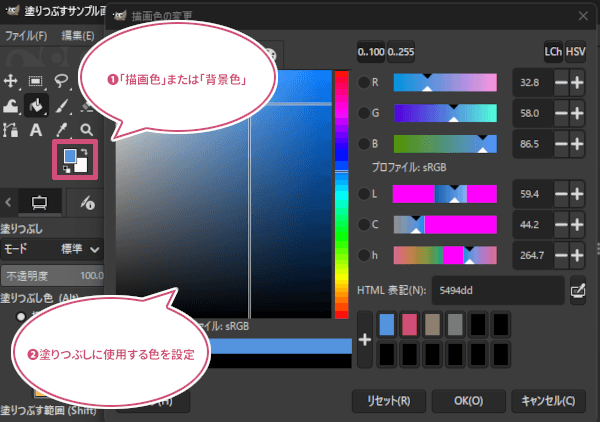Select the Warp Transform tool icon
Screen dimensions: 600x422
click(x=10, y=106)
